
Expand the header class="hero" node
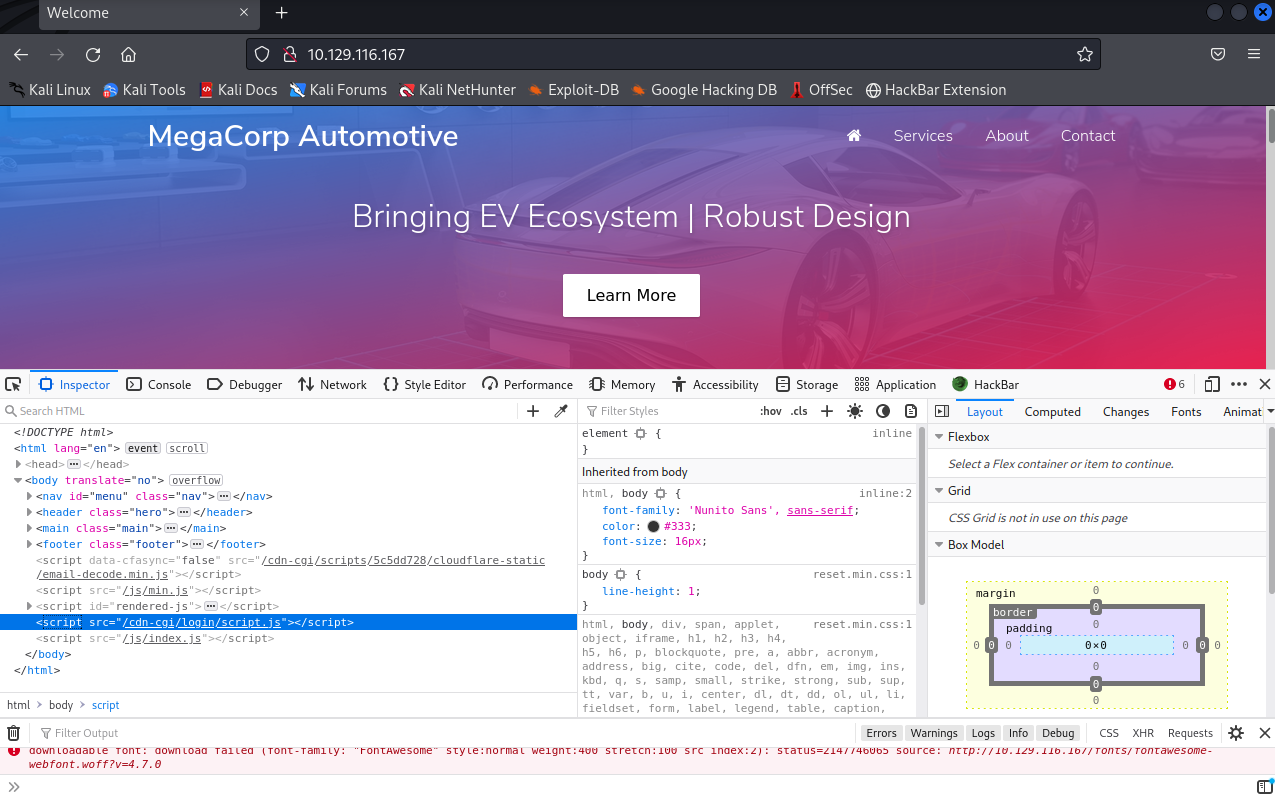[x=30, y=512]
